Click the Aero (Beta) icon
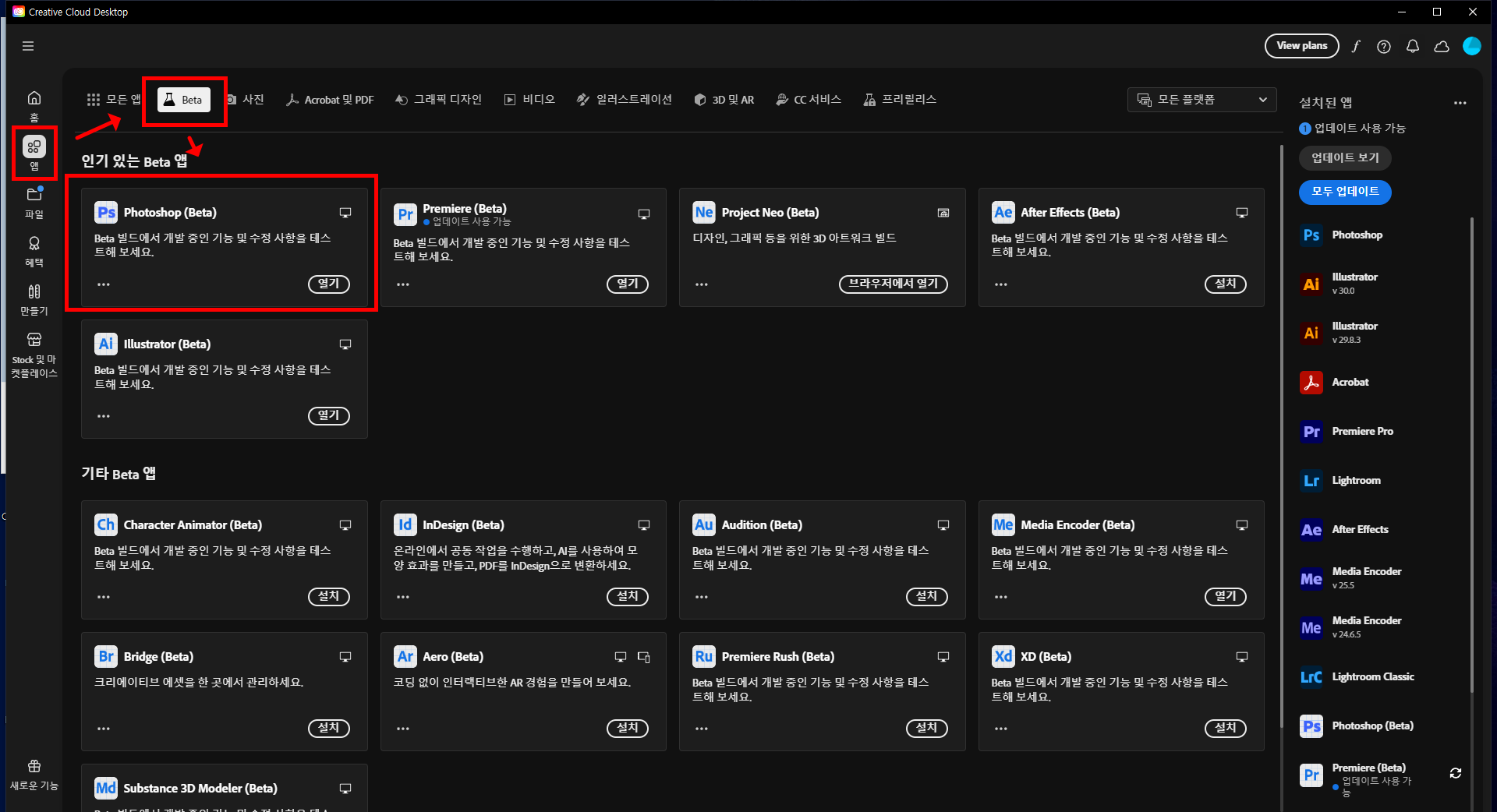This screenshot has width=1497, height=812. 405,657
